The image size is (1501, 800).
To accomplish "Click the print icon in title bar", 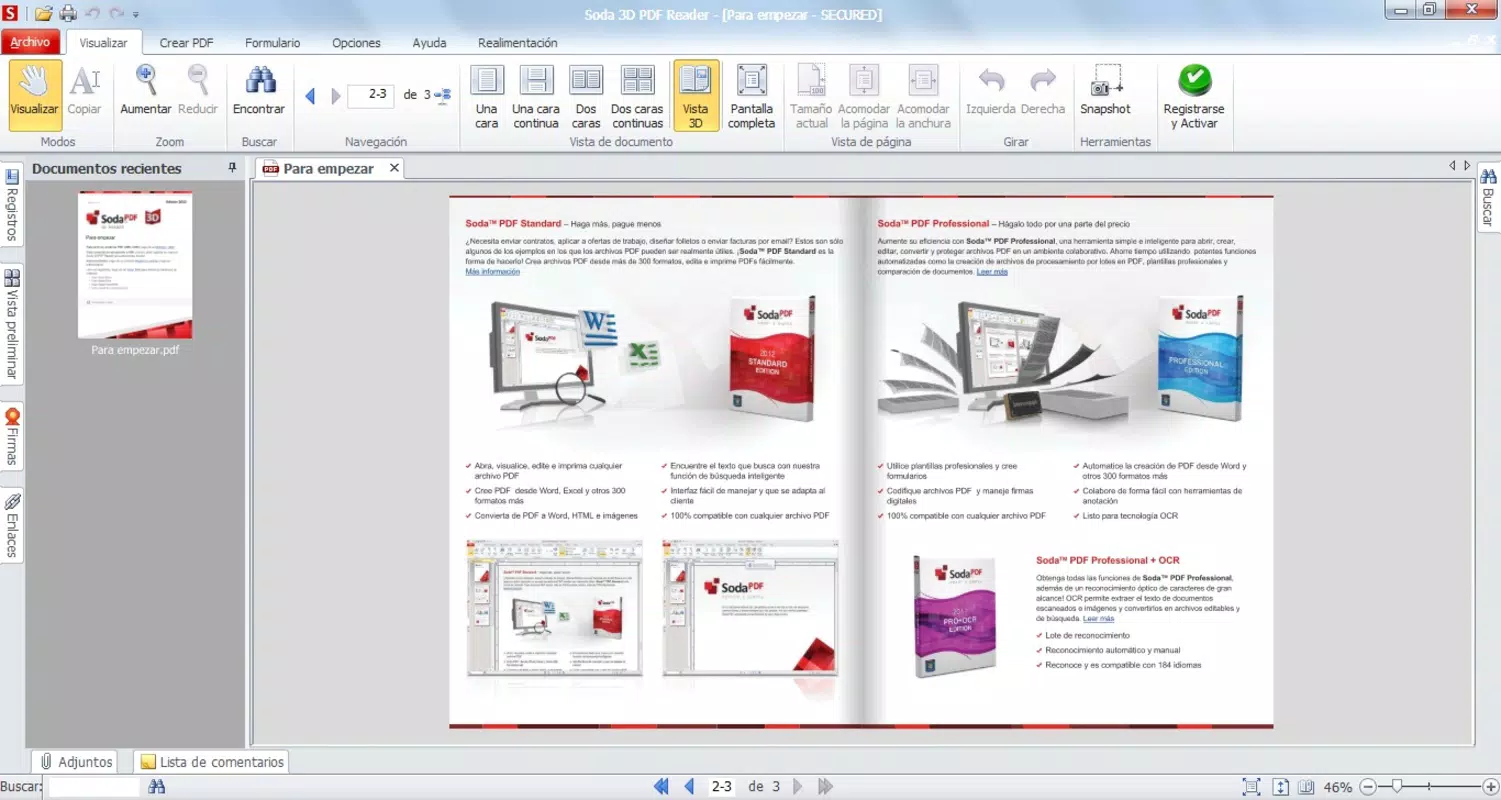I will (x=68, y=14).
